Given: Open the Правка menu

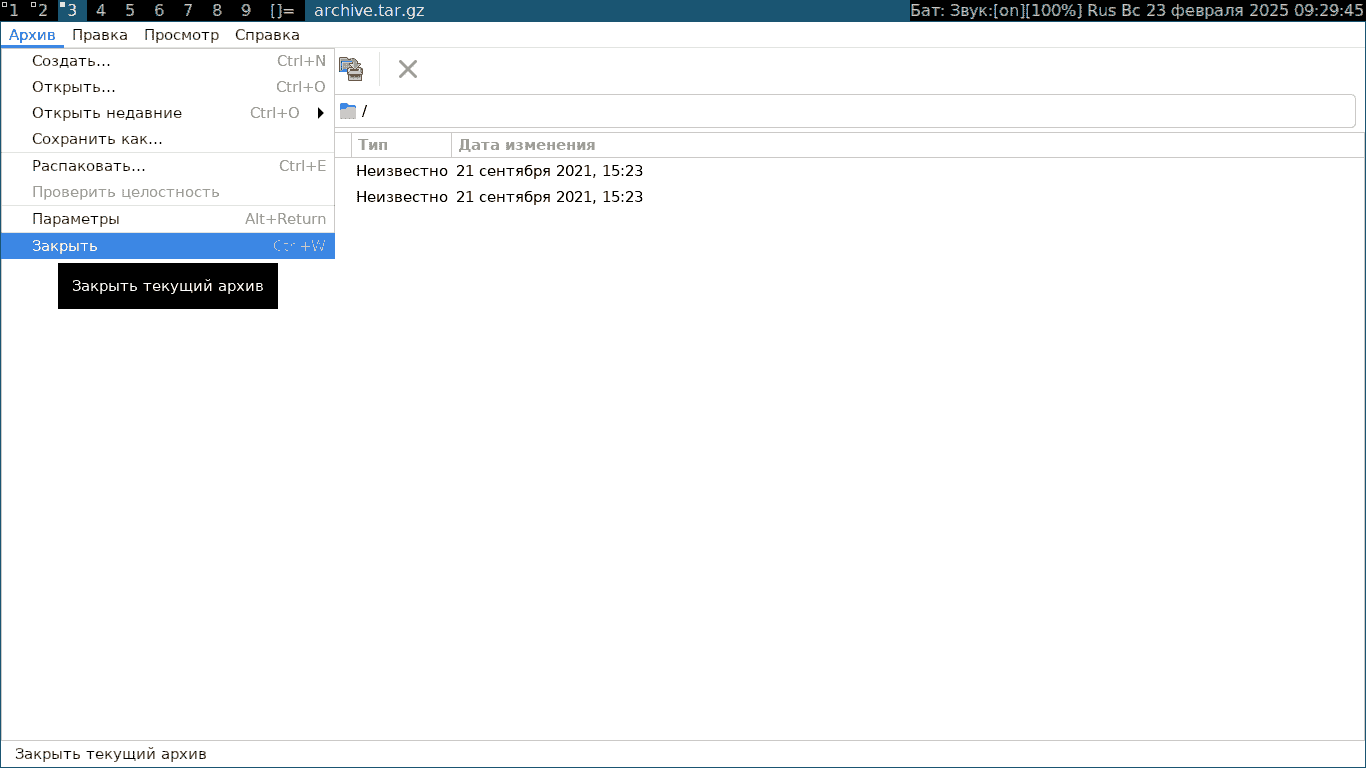Looking at the screenshot, I should [100, 35].
